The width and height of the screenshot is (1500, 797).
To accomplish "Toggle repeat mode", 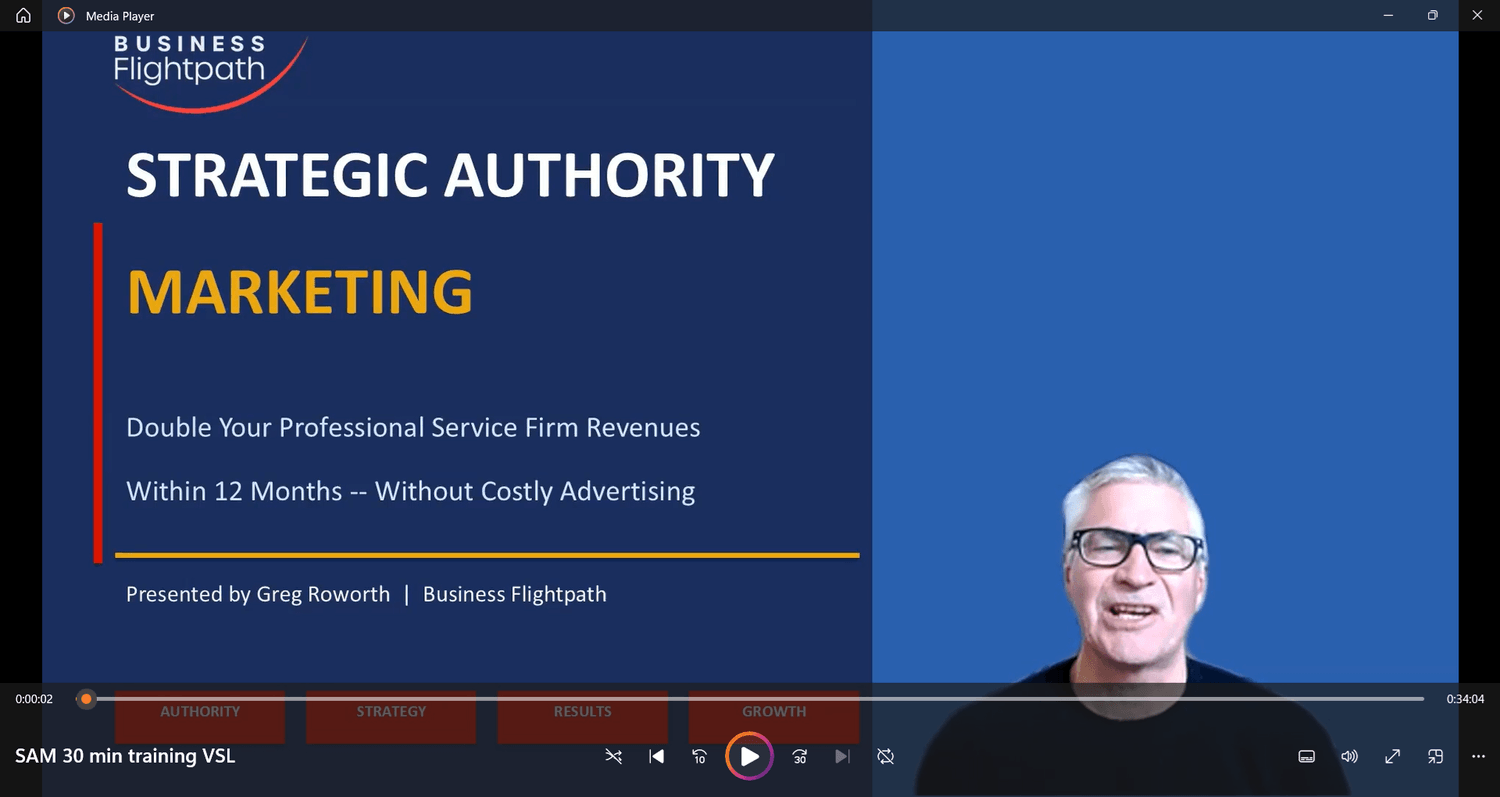I will 886,757.
